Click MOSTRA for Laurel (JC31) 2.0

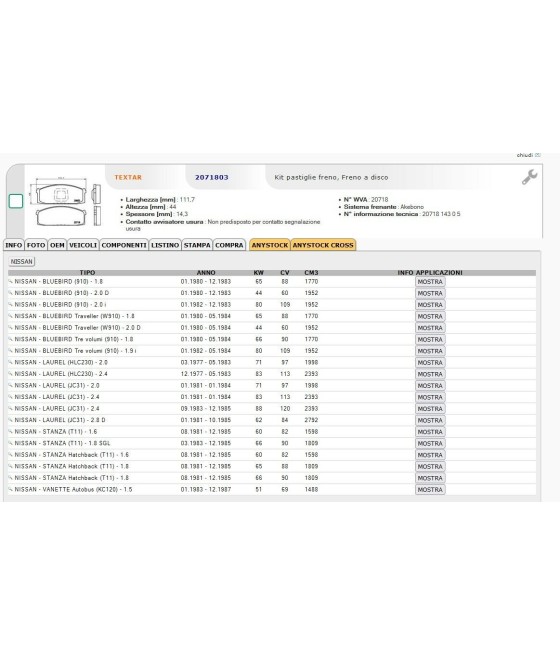pyautogui.click(x=430, y=386)
